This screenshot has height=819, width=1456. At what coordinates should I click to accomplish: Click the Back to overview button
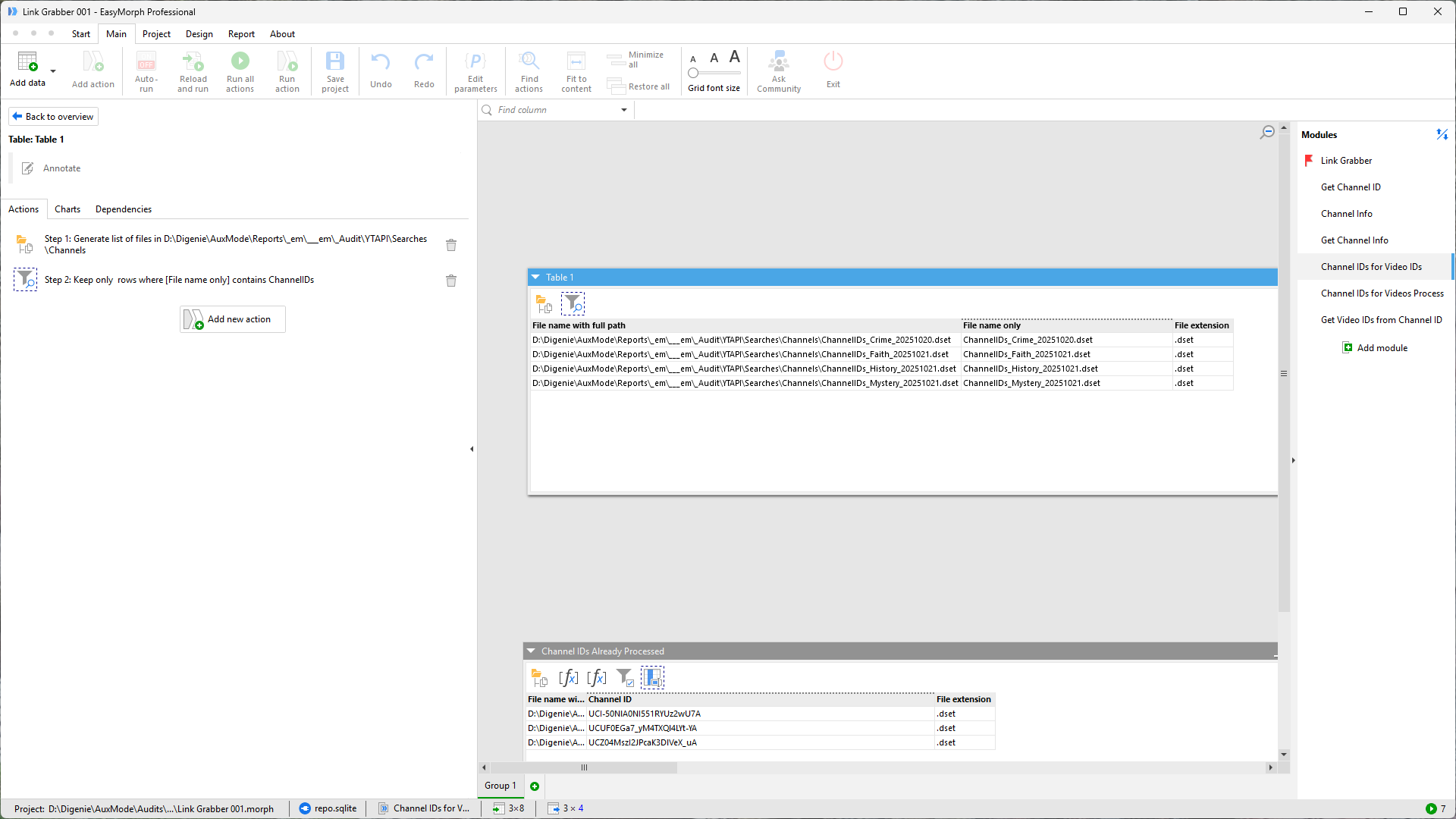[53, 117]
